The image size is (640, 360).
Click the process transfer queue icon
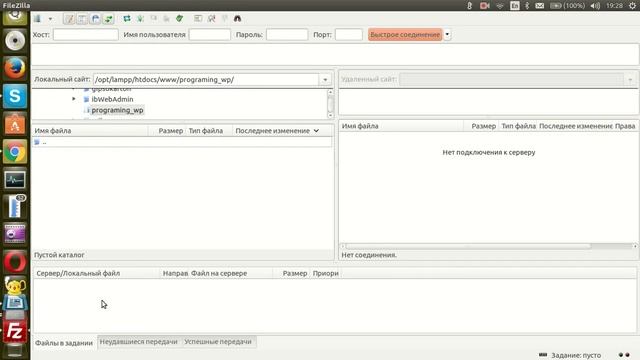(x=140, y=19)
